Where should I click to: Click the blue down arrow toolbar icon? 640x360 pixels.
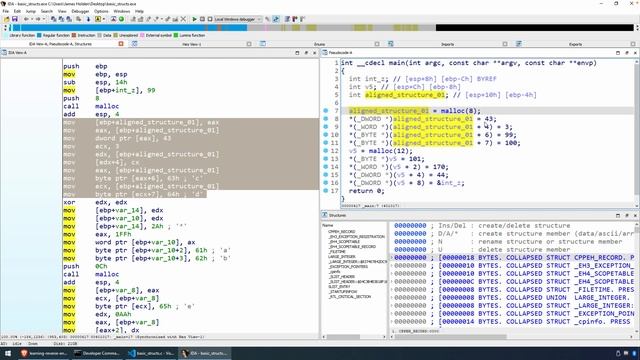click(x=88, y=19)
